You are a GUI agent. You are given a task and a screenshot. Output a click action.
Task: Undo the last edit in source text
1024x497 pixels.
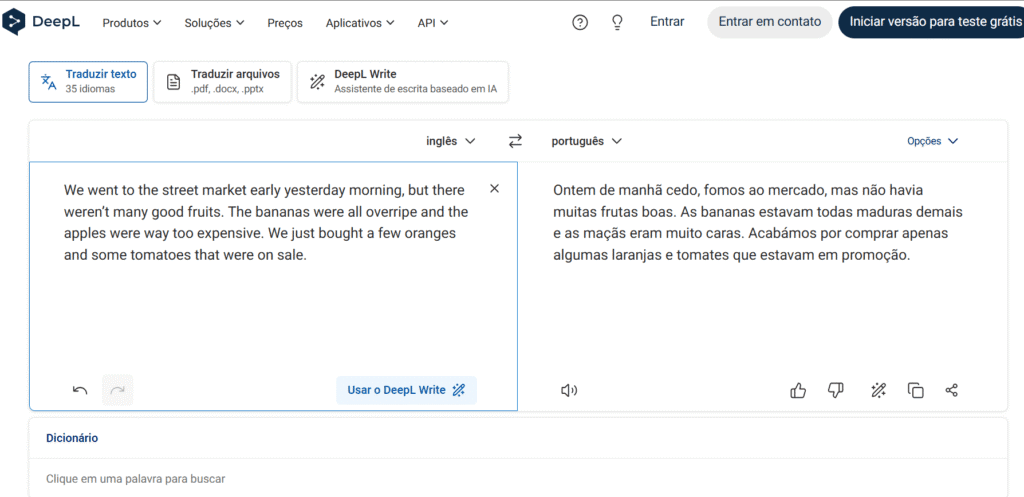pyautogui.click(x=80, y=390)
